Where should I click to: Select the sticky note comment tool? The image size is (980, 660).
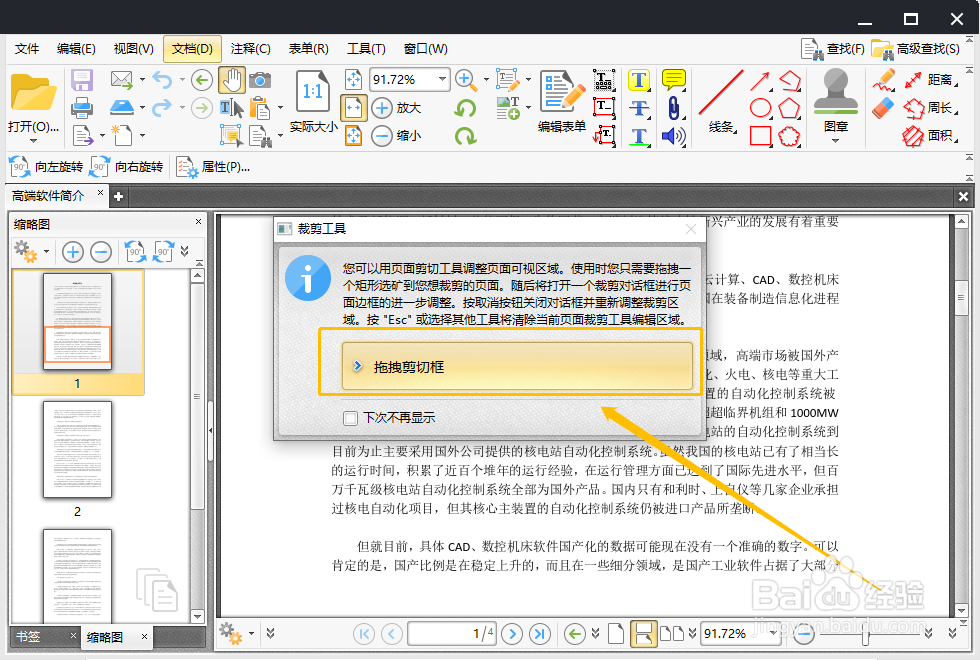click(x=675, y=77)
